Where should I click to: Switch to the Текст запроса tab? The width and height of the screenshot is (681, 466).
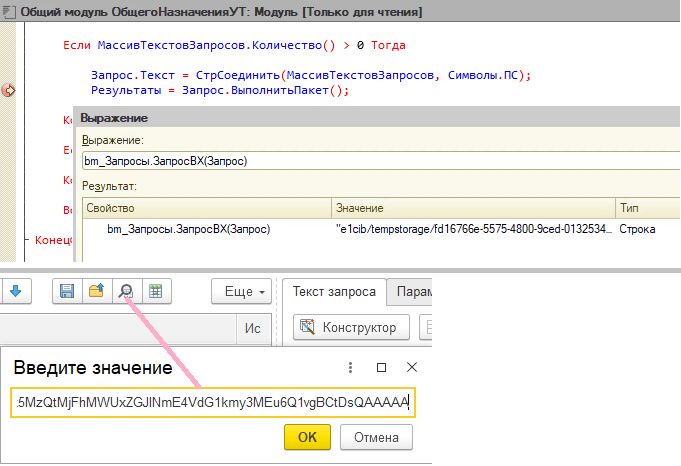point(334,291)
